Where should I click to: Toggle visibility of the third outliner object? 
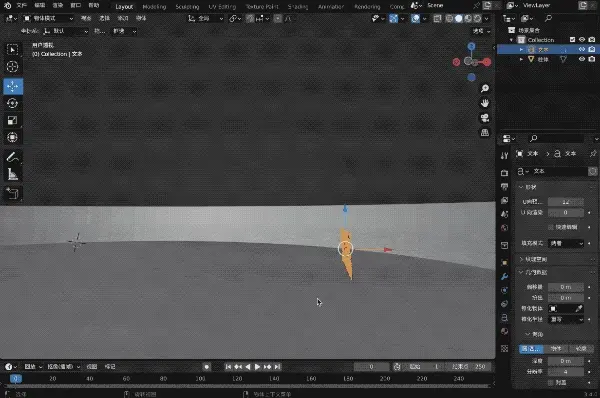[x=582, y=59]
